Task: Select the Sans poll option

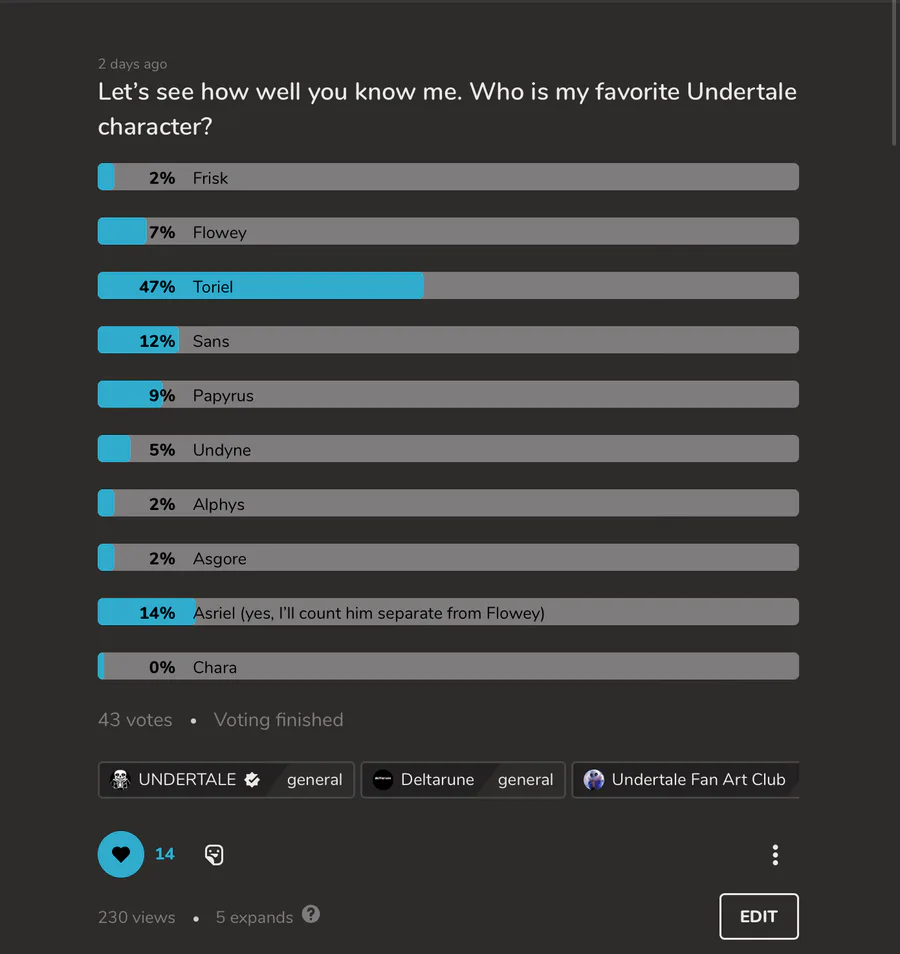Action: pos(448,339)
